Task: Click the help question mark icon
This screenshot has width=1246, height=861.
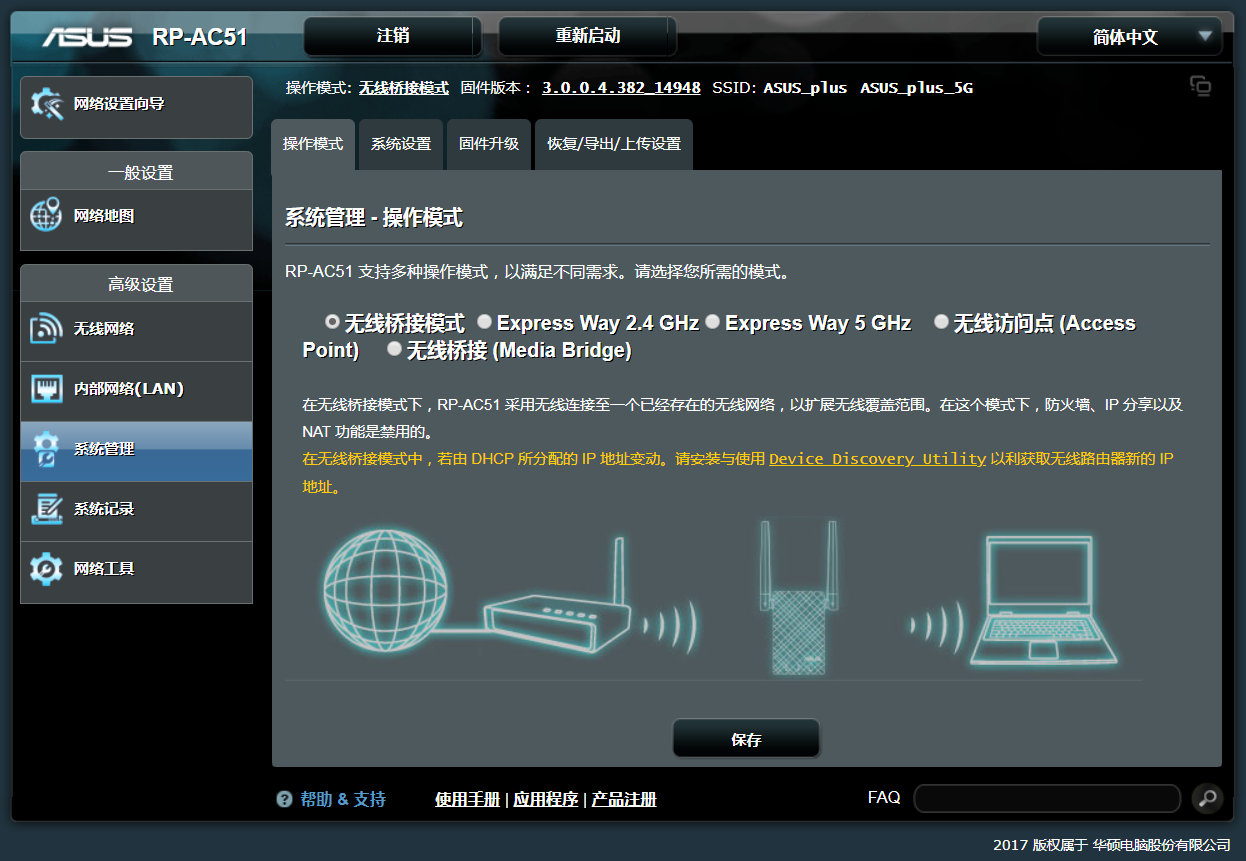Action: pyautogui.click(x=284, y=799)
